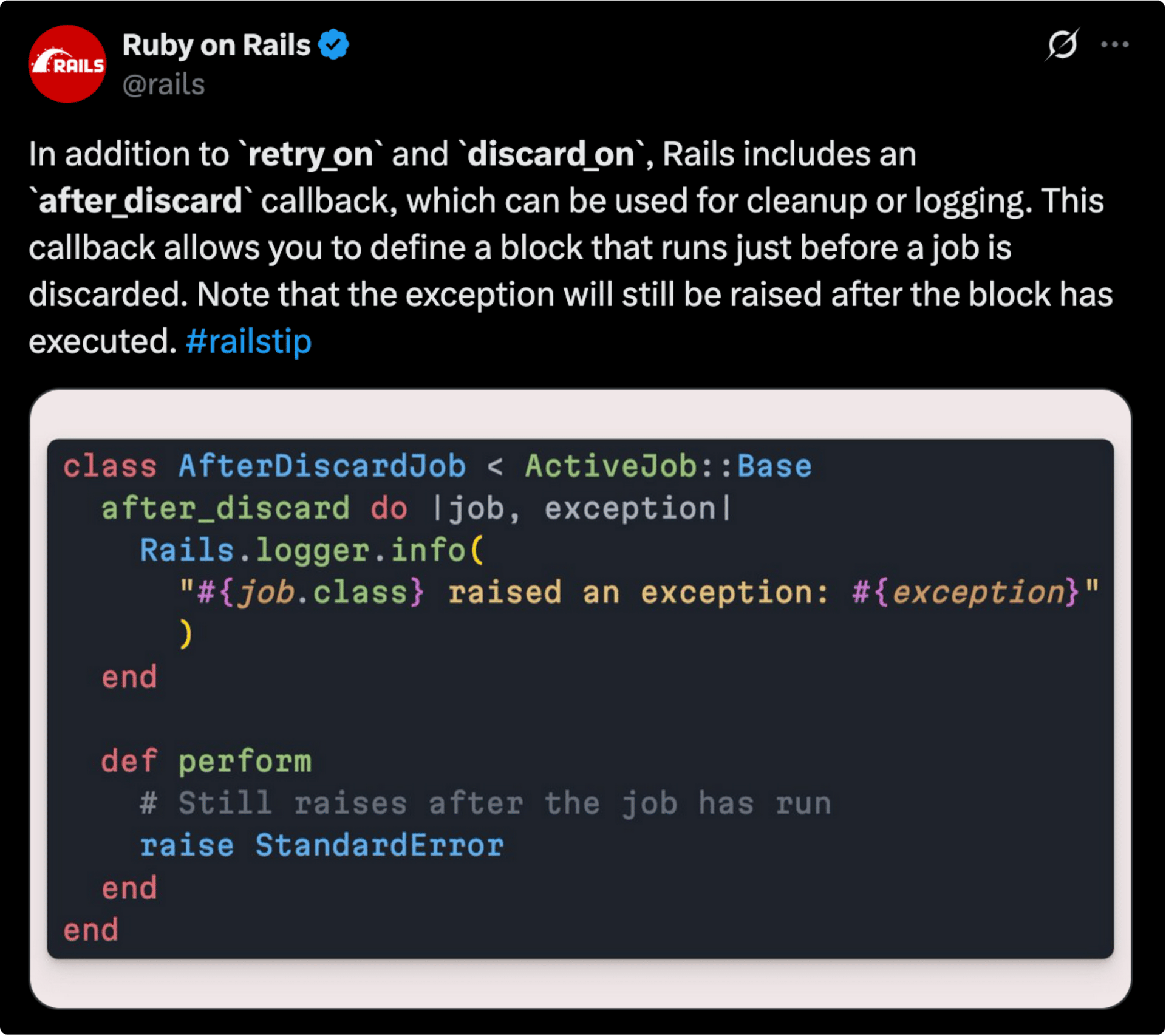Click the pale border of the code image
The width and height of the screenshot is (1166, 1036).
click(583, 984)
